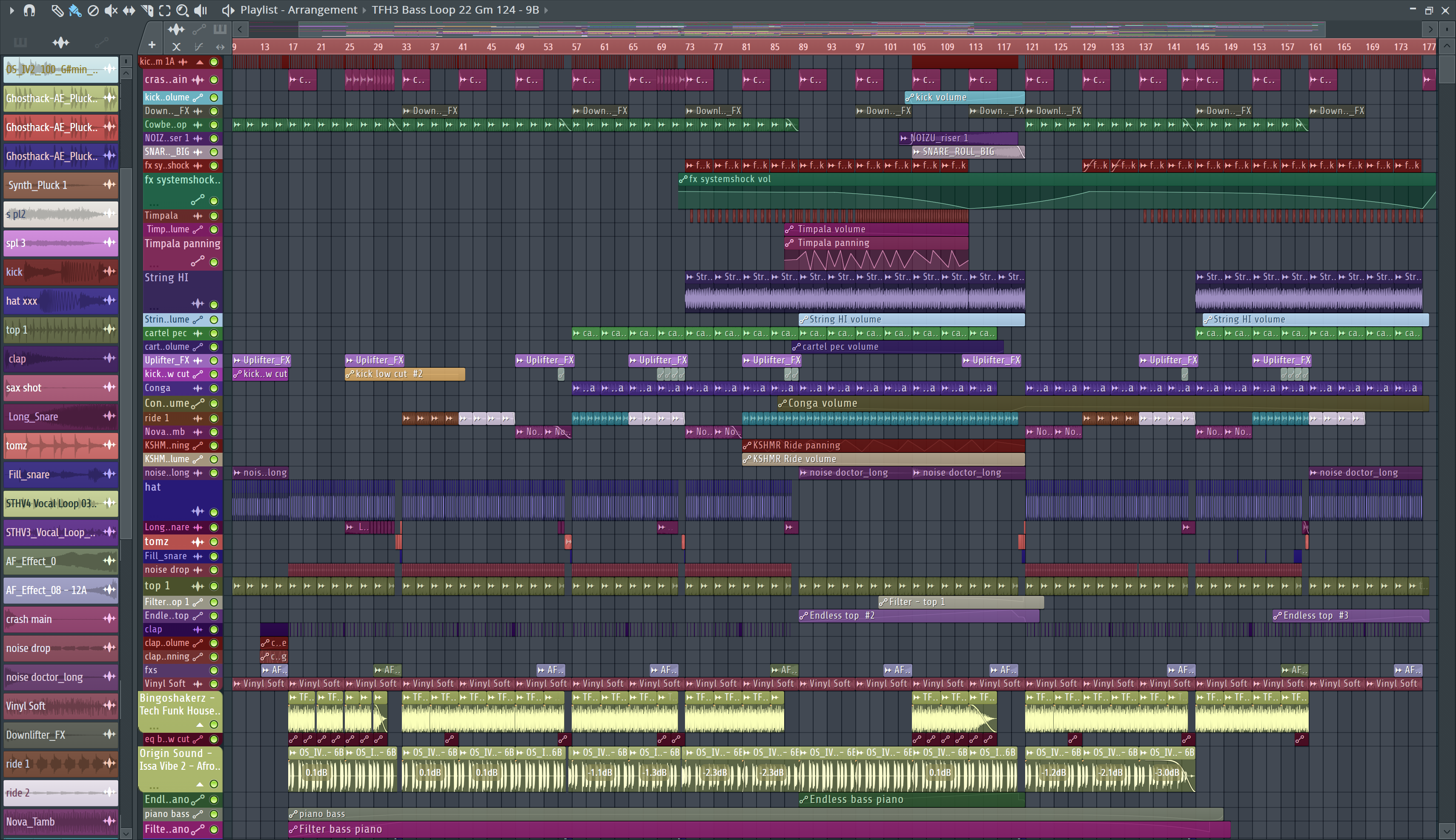
Task: Mute the kic..m 1A track
Action: [214, 62]
